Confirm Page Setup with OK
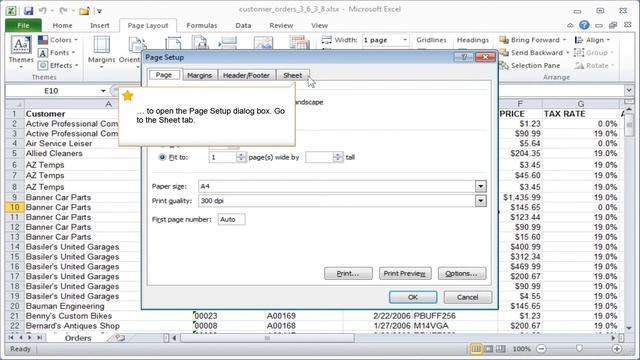Image resolution: width=640 pixels, height=360 pixels. tap(413, 297)
